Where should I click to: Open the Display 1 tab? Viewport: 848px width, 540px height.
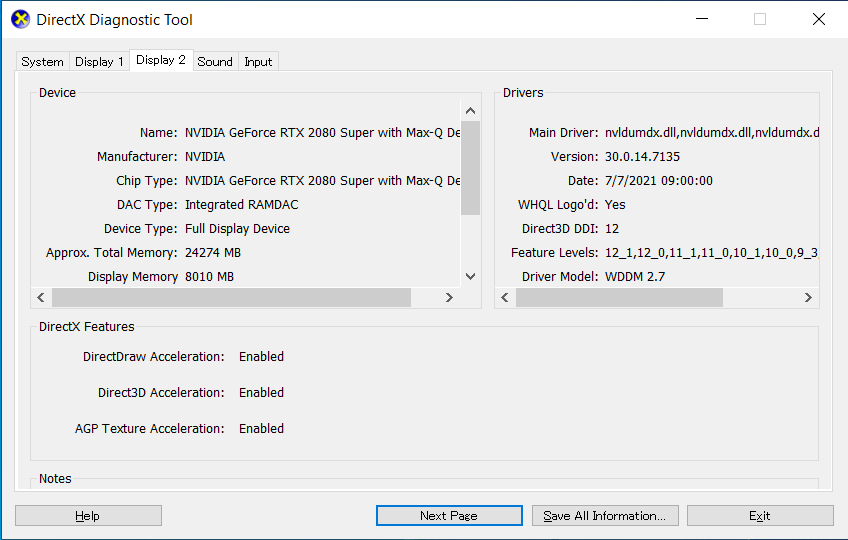(99, 62)
